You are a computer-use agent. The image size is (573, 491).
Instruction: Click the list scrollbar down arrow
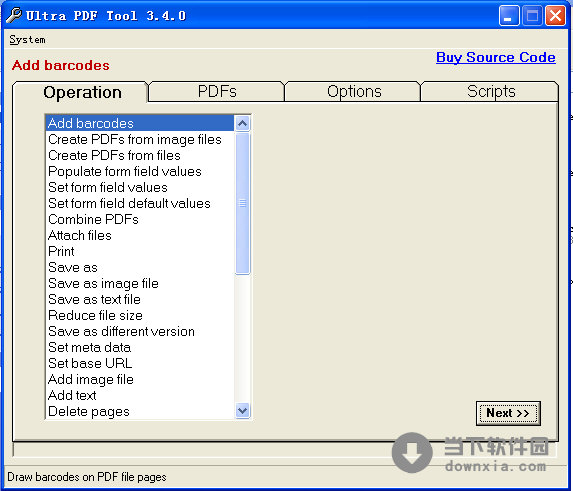[x=242, y=411]
